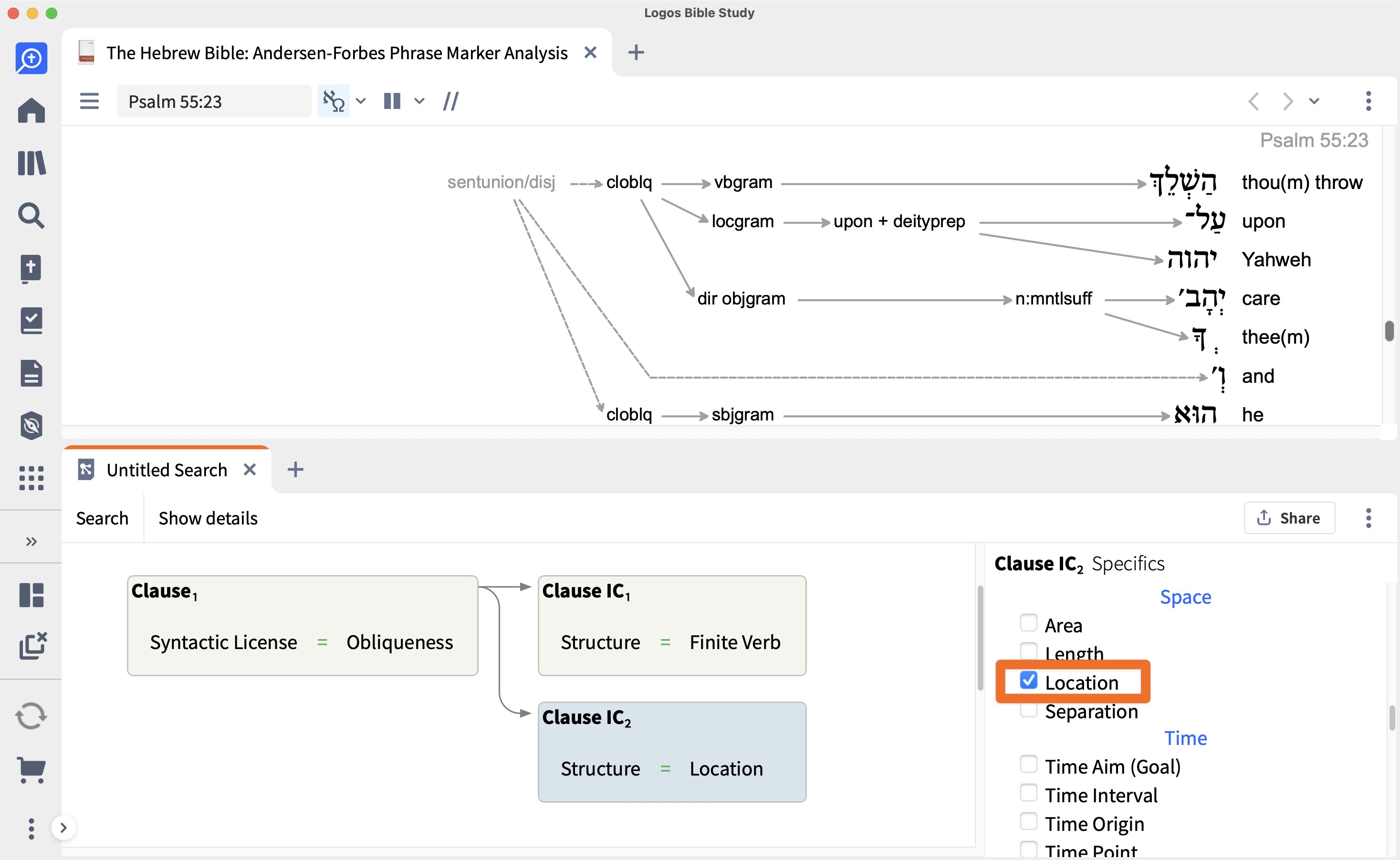Click the Psalm 55:23 reference box

tap(214, 101)
